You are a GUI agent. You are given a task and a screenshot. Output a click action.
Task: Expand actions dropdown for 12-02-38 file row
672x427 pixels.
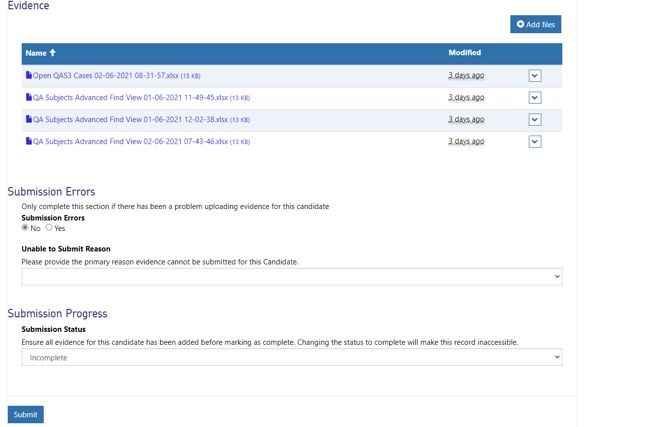point(534,120)
